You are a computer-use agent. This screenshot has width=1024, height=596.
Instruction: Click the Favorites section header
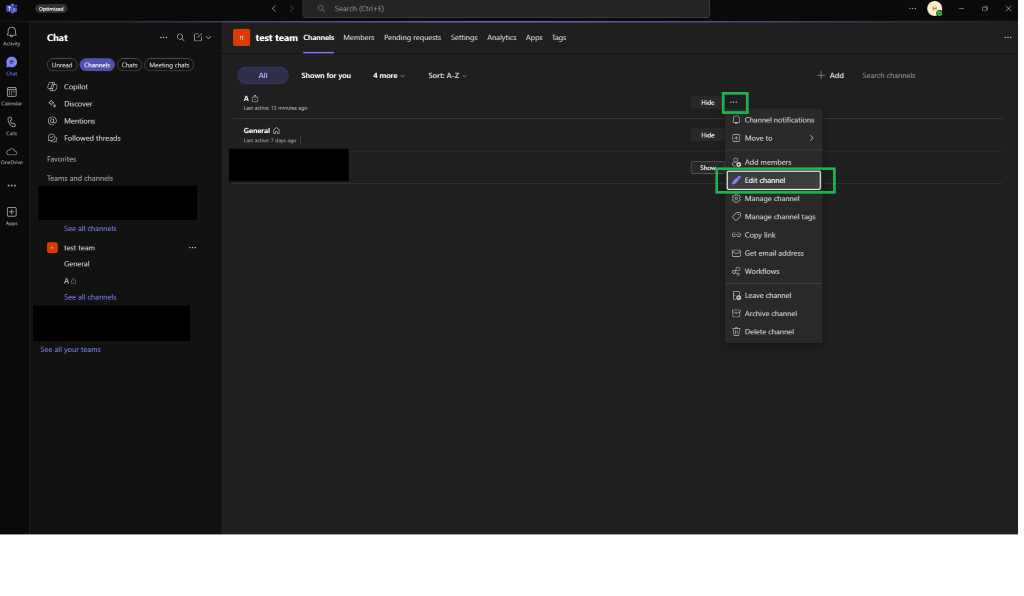point(61,159)
